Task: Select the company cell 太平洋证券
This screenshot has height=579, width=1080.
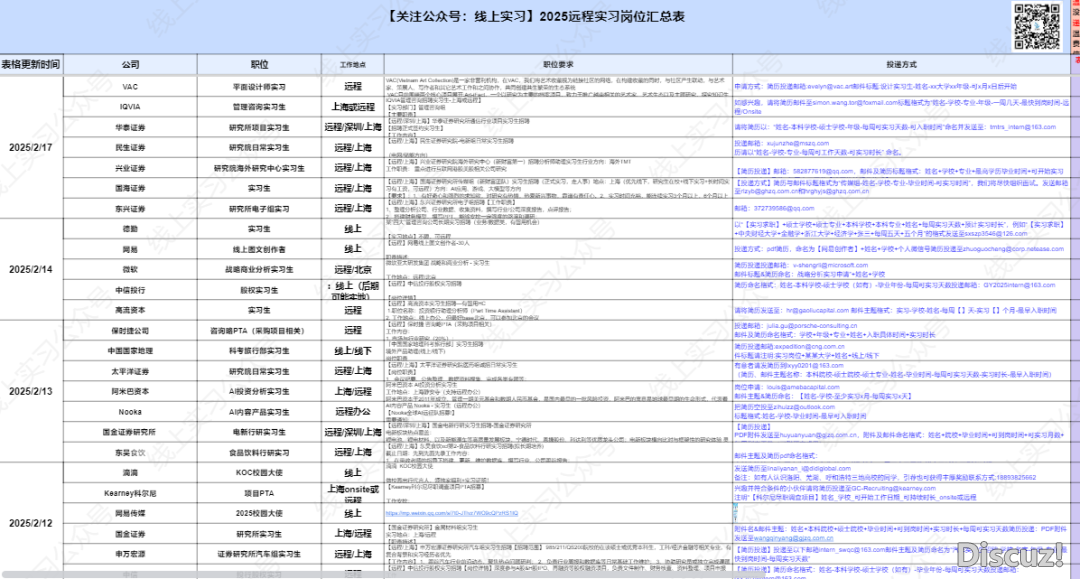Action: [x=130, y=371]
